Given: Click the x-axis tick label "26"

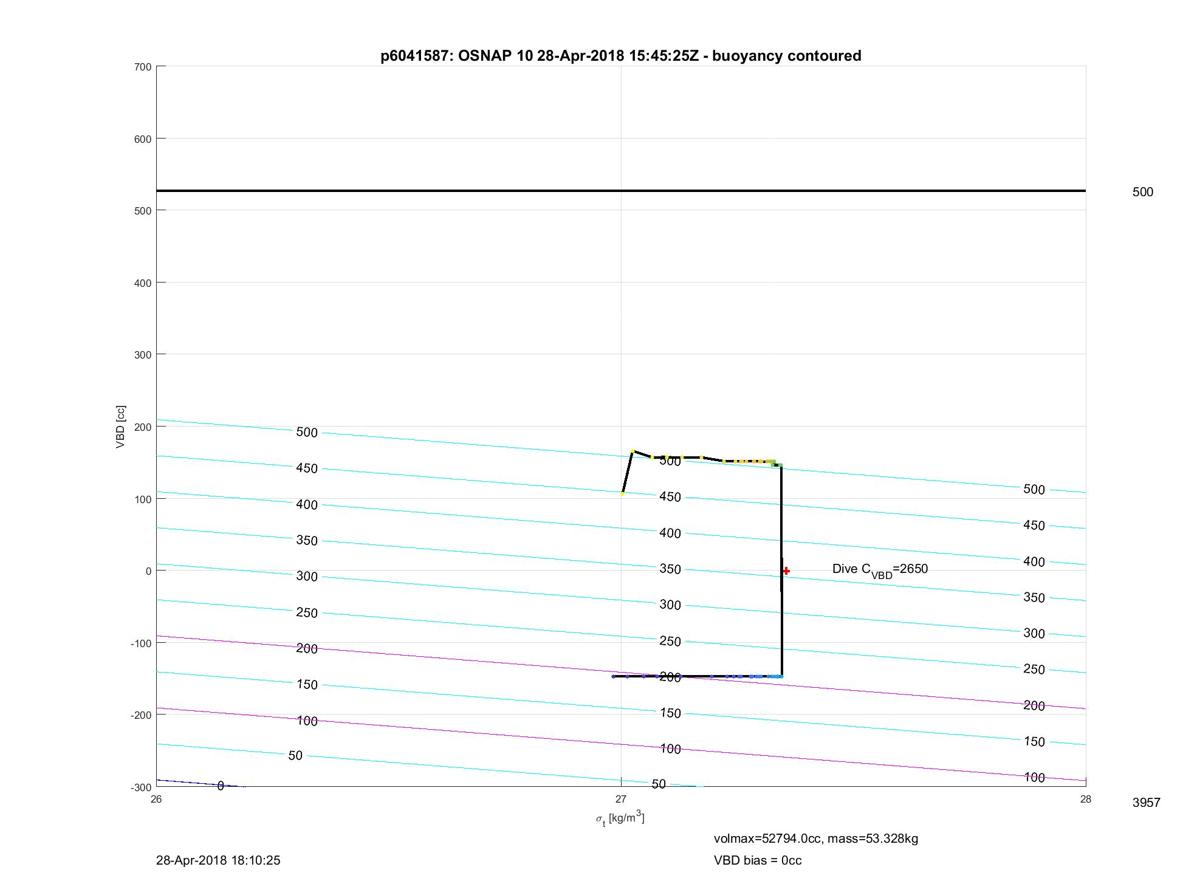Looking at the screenshot, I should click(156, 799).
